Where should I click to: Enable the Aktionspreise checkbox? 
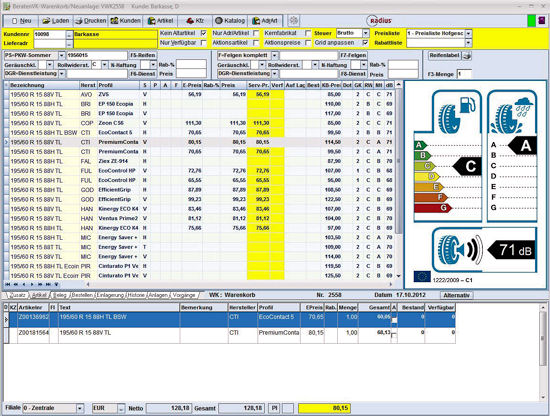tap(308, 43)
